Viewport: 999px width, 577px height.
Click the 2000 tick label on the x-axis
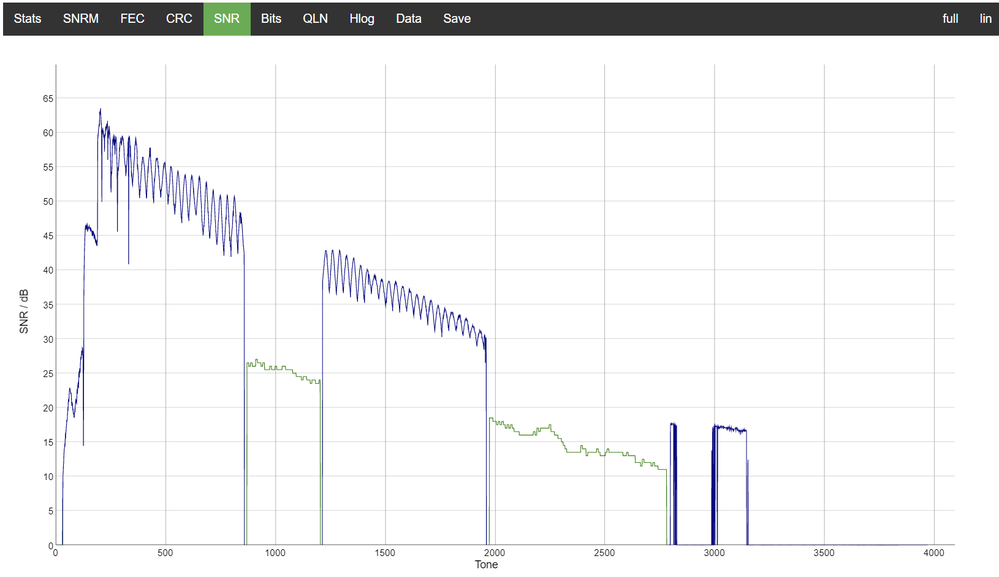(494, 553)
